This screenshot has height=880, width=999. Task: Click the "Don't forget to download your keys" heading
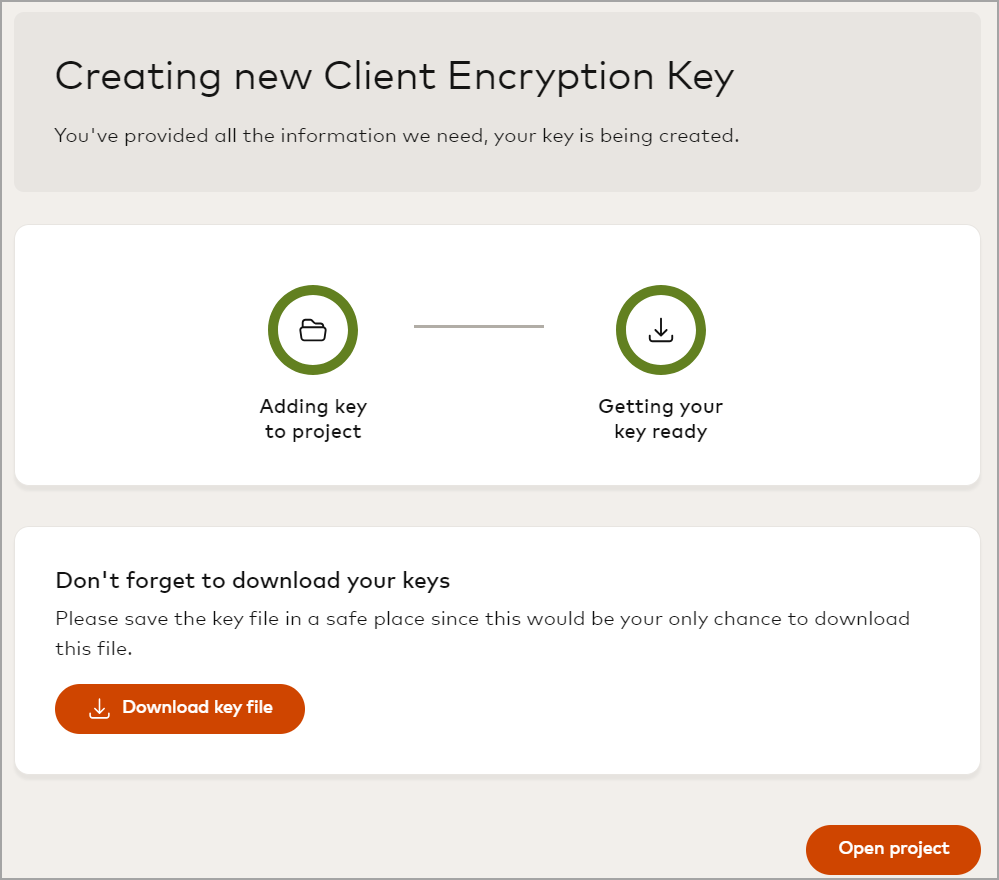(x=252, y=580)
